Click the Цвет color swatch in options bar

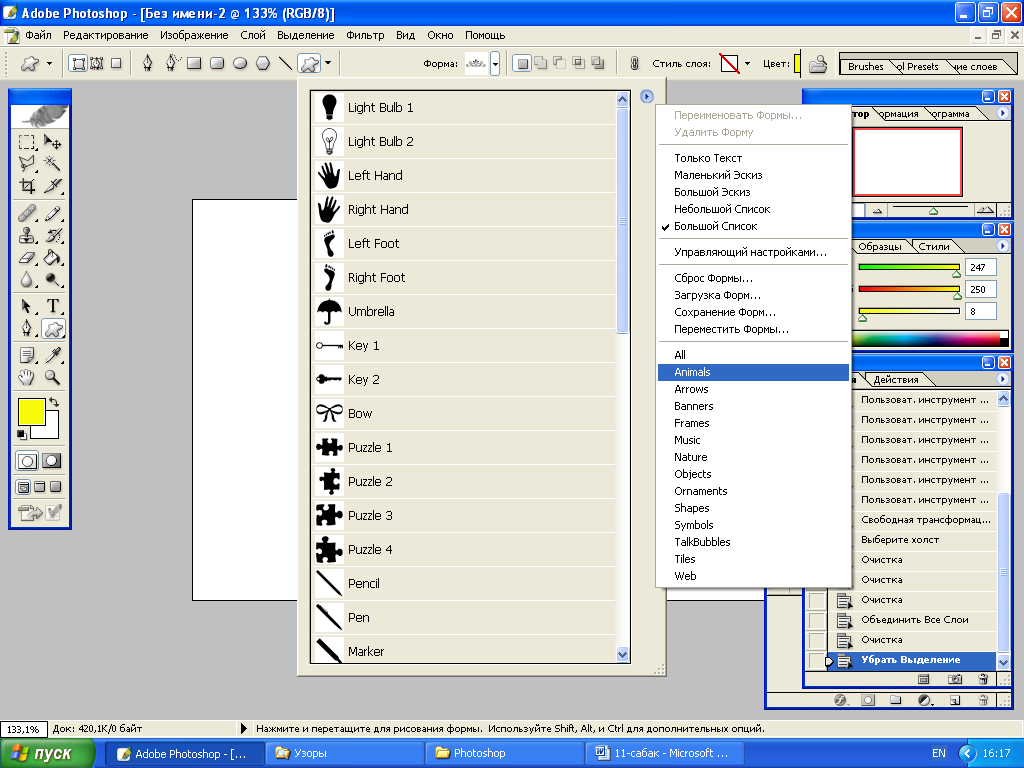pos(797,64)
